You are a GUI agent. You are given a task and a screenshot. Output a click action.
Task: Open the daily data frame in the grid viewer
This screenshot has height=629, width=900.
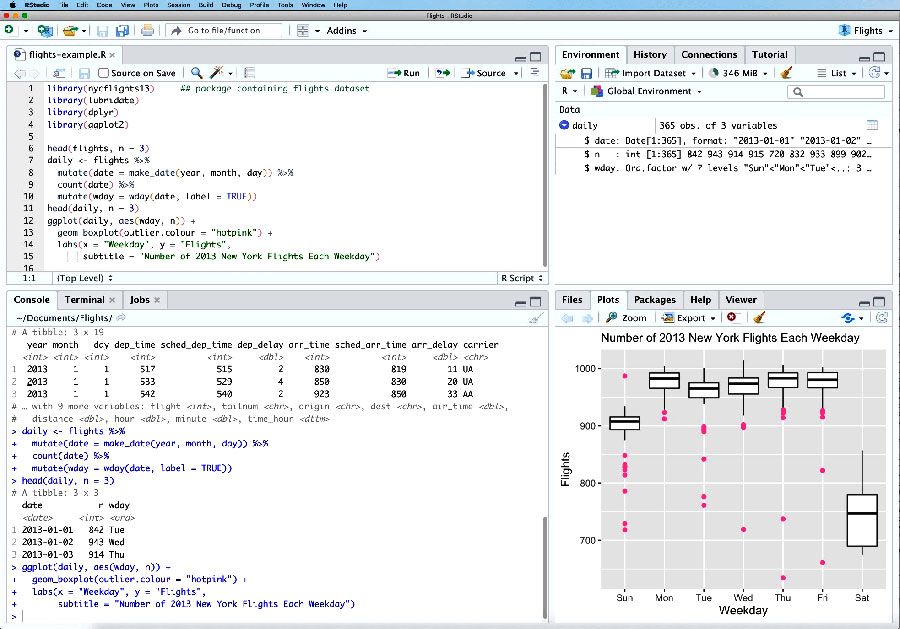(872, 126)
